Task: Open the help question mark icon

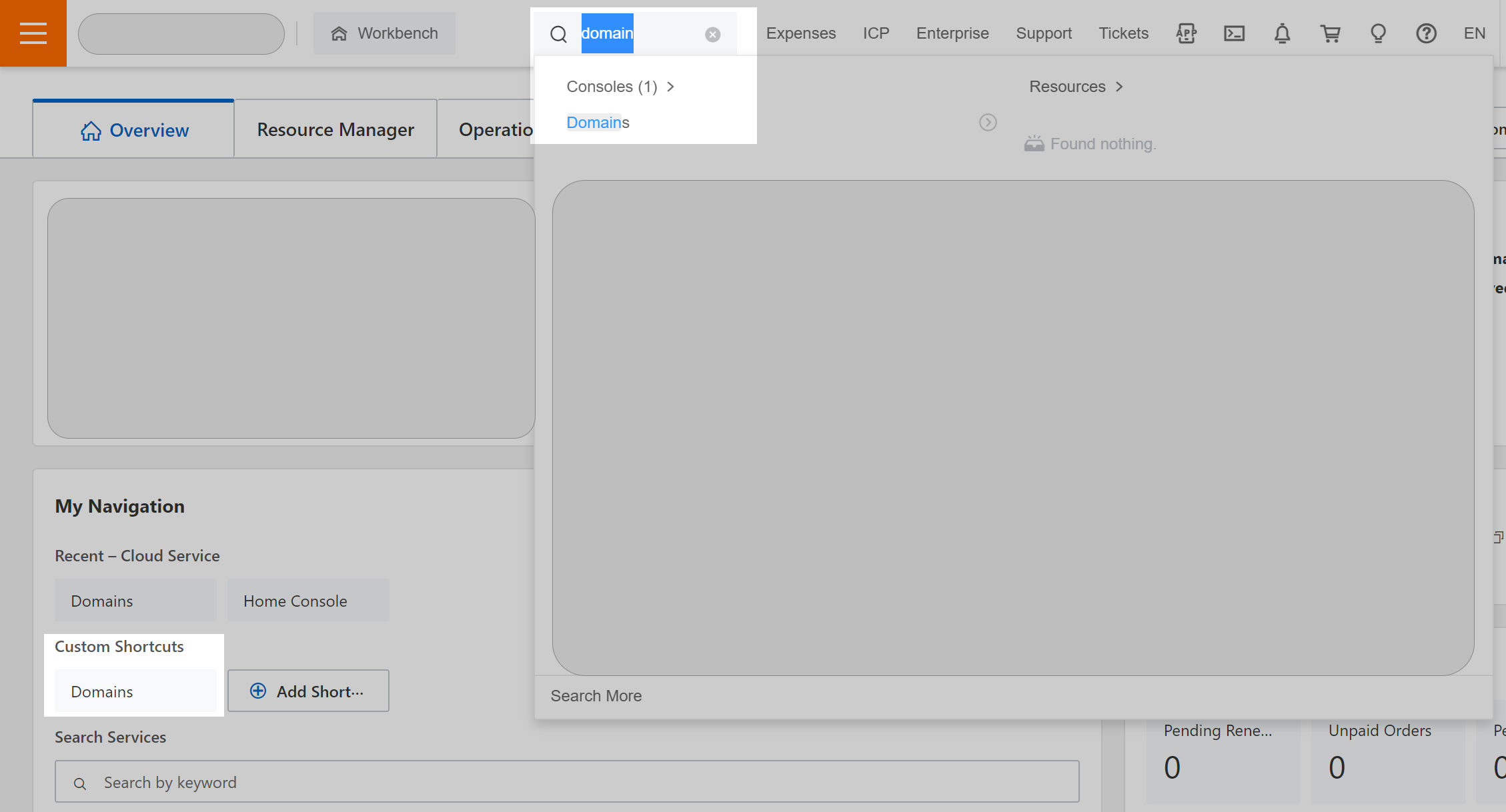Action: pyautogui.click(x=1426, y=33)
